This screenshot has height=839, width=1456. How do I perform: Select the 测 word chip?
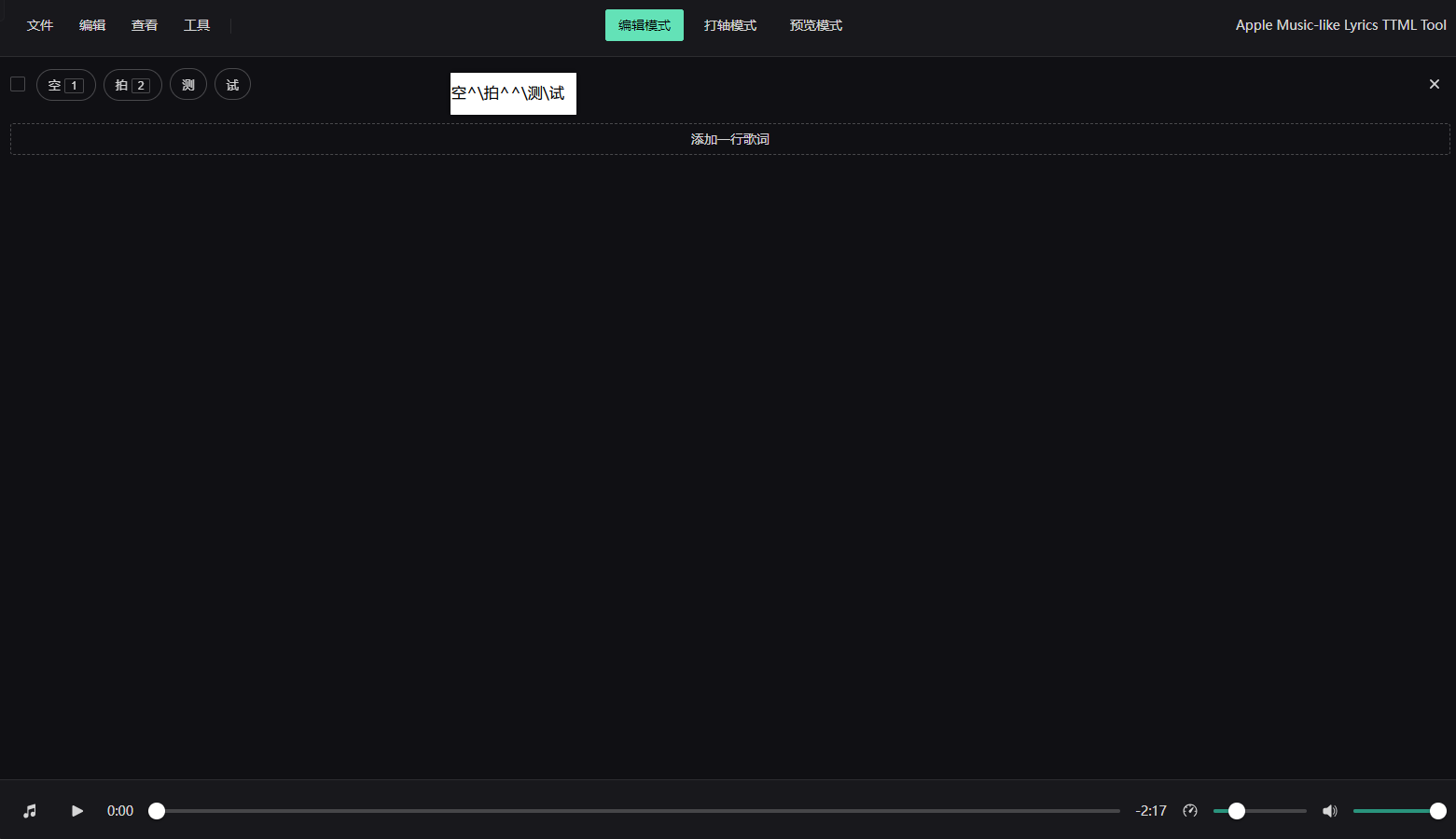click(188, 85)
